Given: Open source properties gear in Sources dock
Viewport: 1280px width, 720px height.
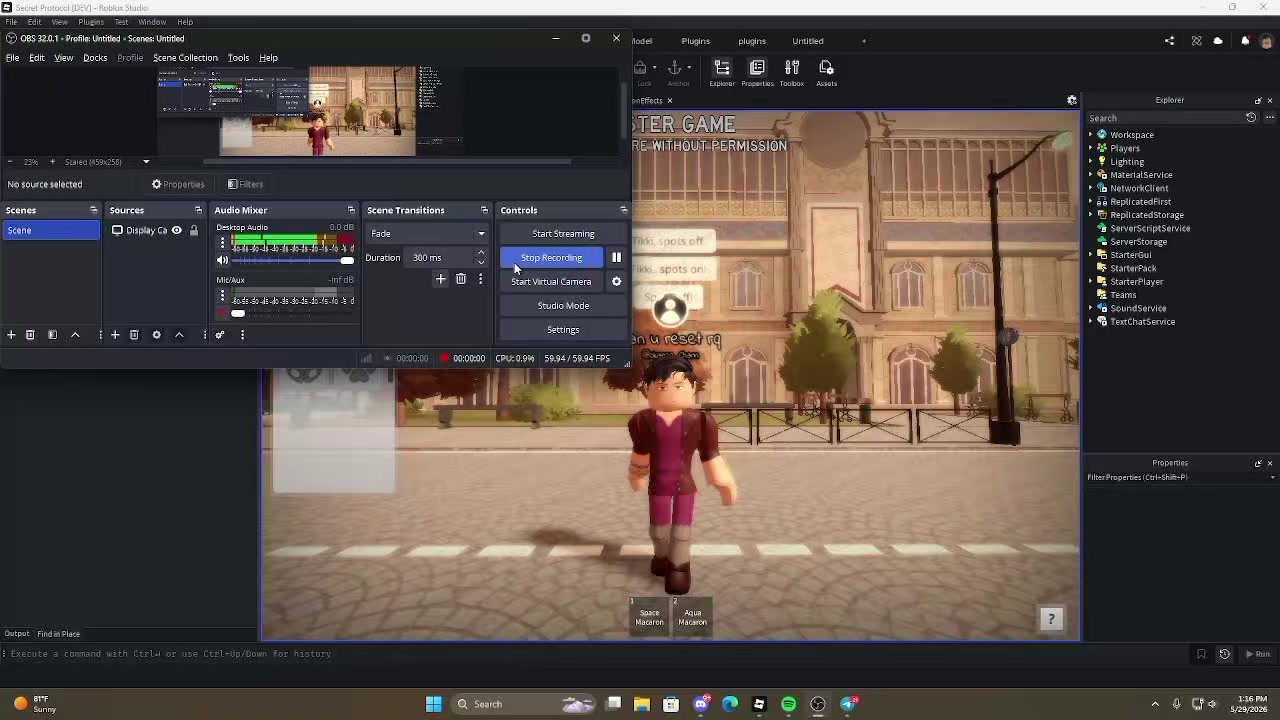Looking at the screenshot, I should (156, 335).
